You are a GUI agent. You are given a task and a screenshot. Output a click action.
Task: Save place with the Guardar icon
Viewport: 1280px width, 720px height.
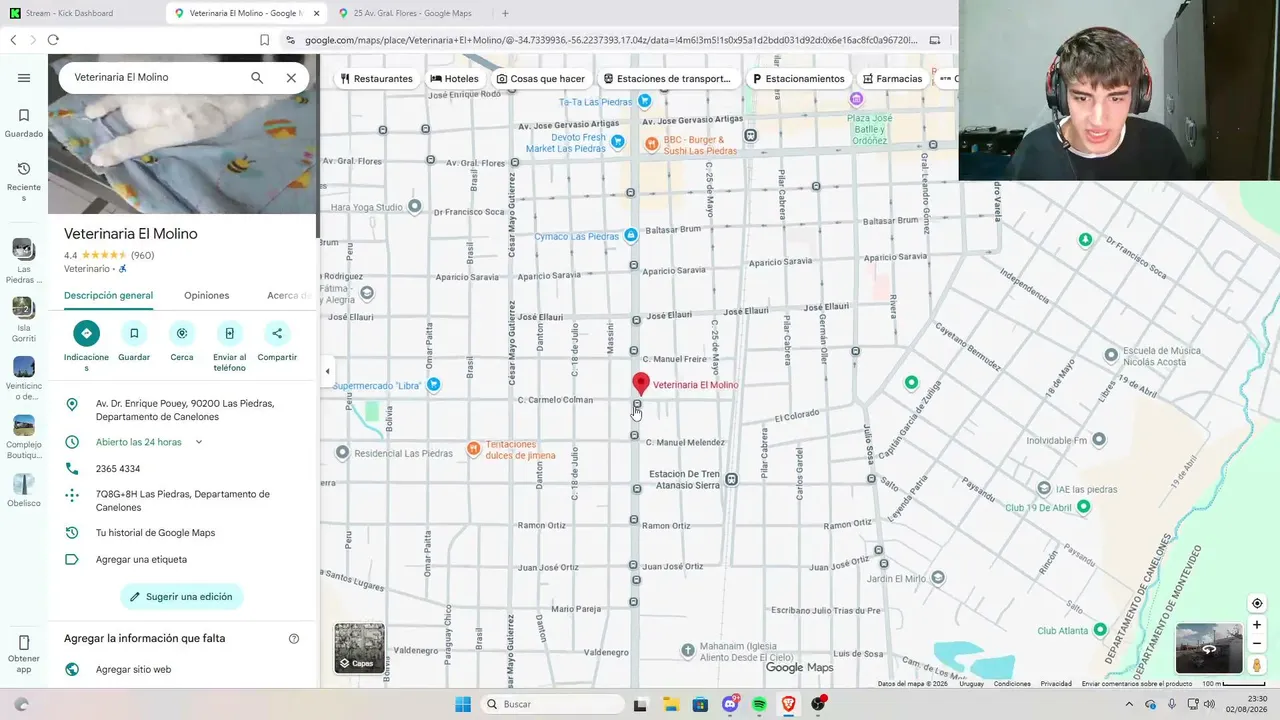pyautogui.click(x=134, y=333)
